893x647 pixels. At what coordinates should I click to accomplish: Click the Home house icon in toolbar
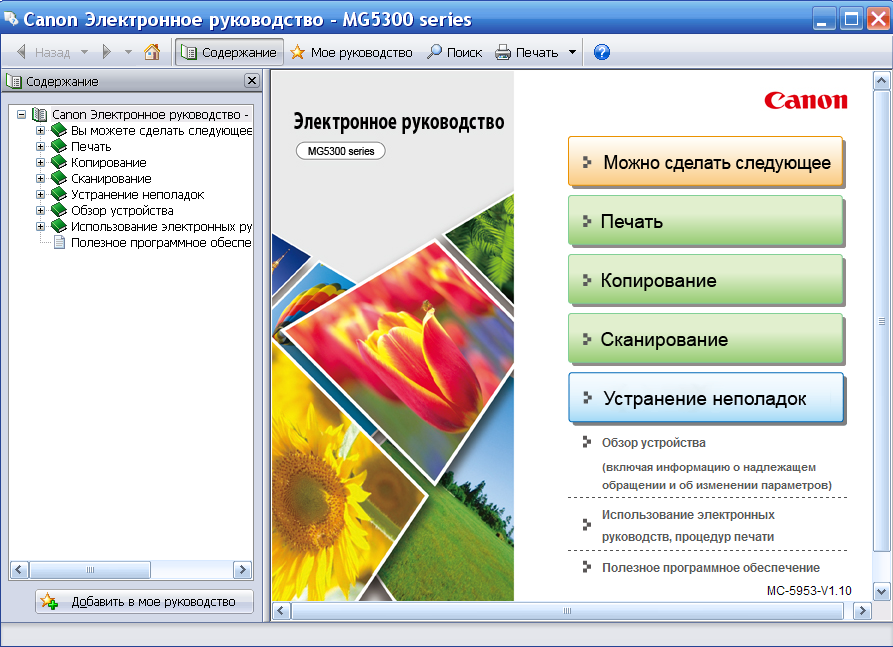pyautogui.click(x=151, y=52)
